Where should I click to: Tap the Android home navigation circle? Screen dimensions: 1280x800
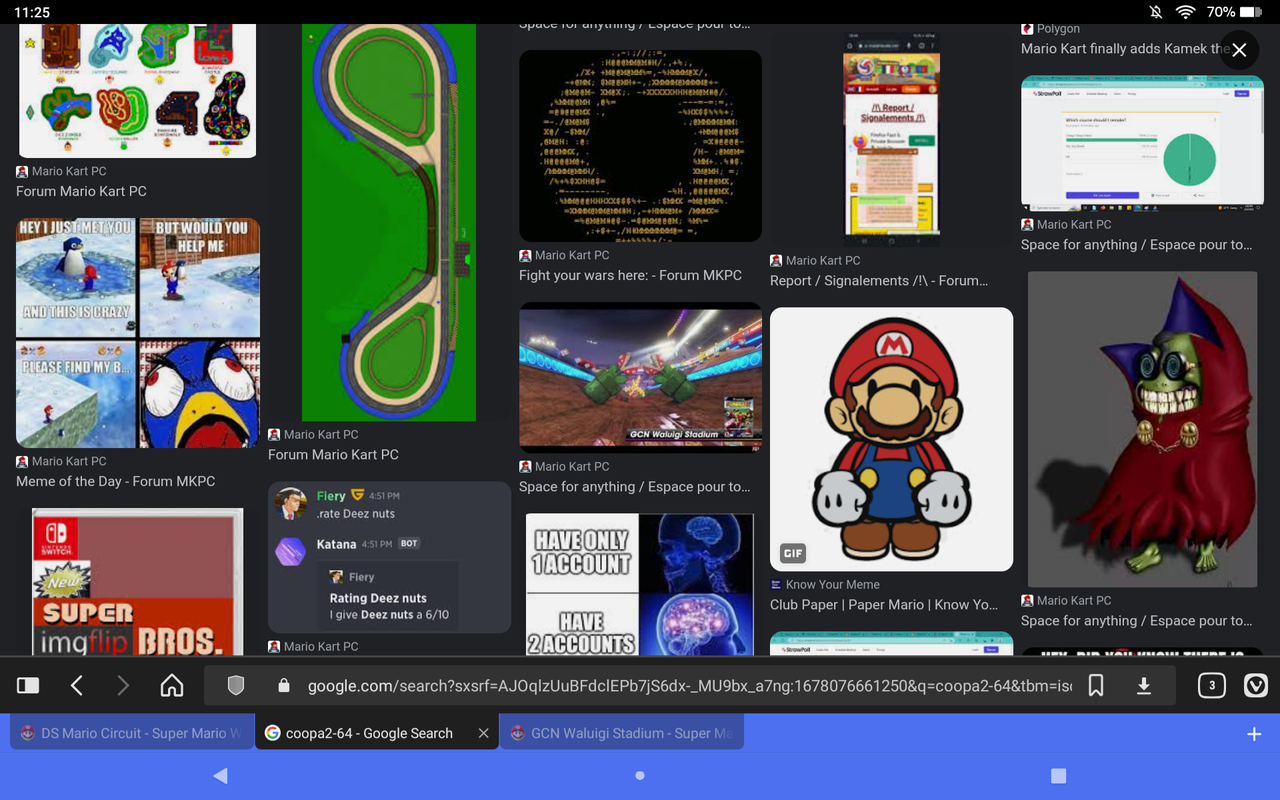(x=640, y=776)
